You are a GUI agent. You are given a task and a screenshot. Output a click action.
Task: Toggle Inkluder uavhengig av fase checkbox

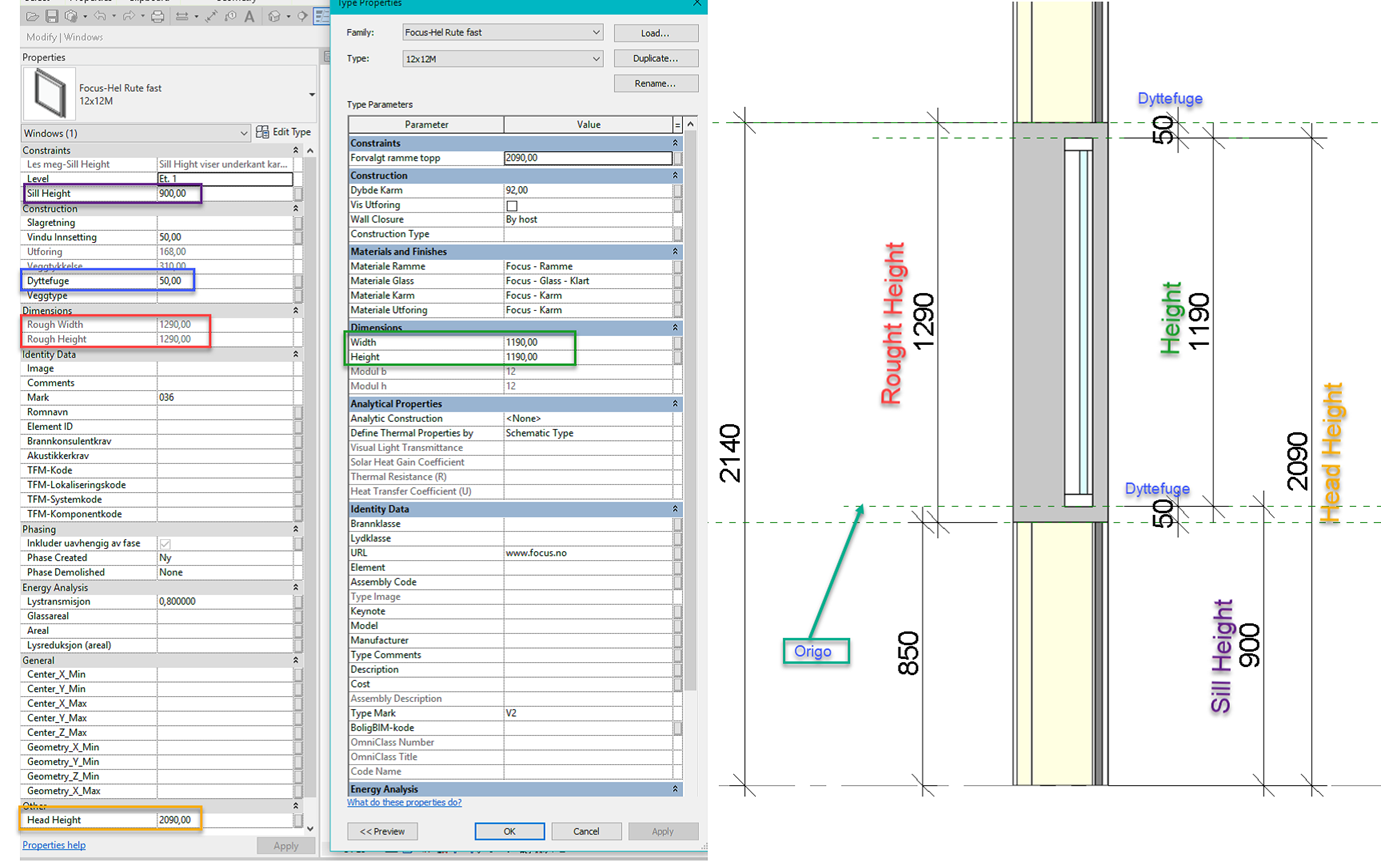[x=165, y=543]
